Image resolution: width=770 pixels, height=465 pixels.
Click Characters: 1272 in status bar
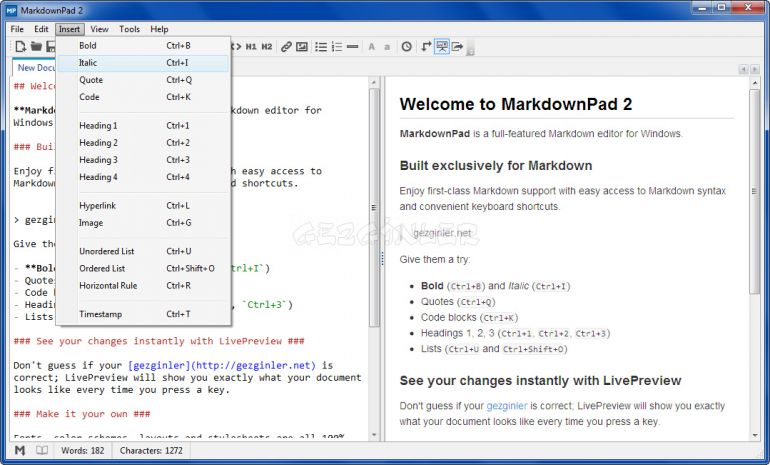[x=151, y=450]
